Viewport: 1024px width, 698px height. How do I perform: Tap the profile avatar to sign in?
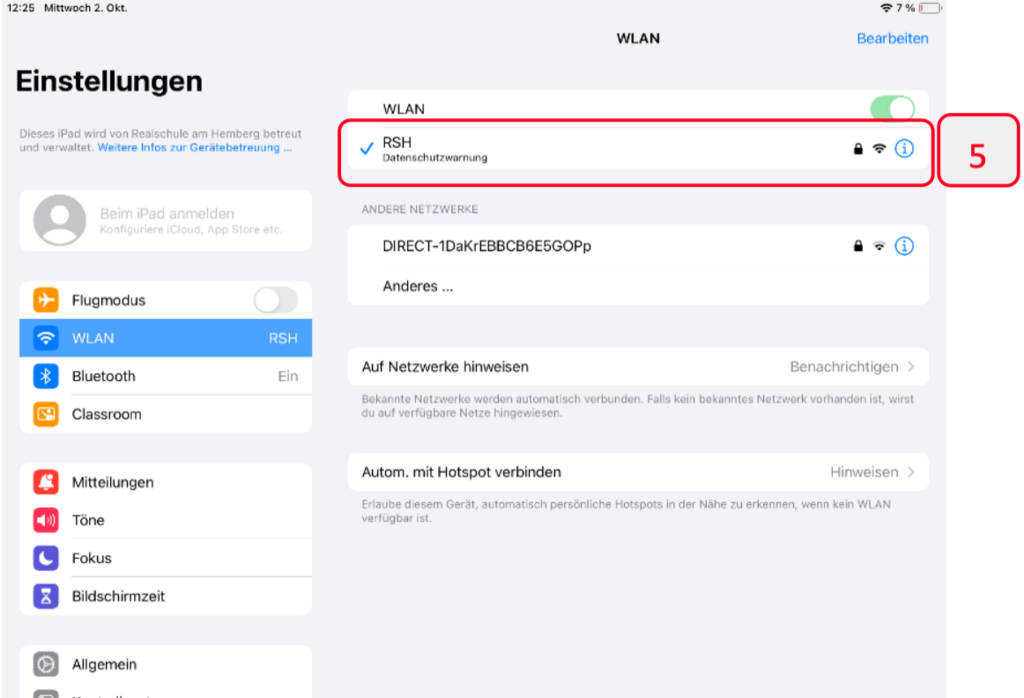point(59,220)
